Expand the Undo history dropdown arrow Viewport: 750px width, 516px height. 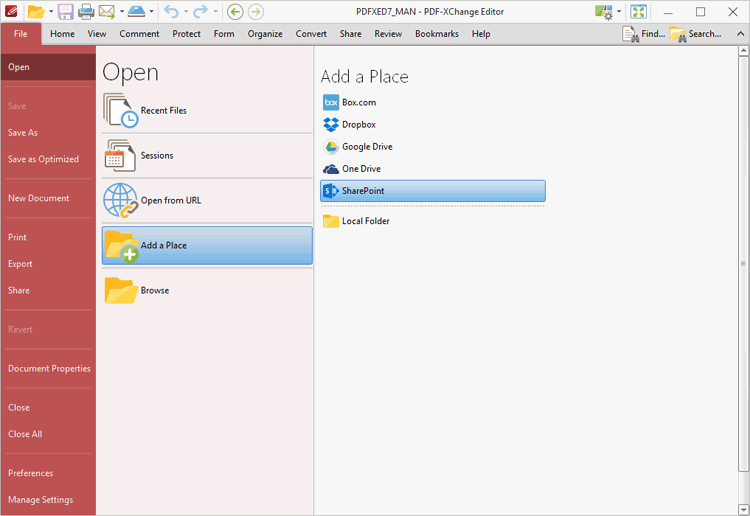coord(186,11)
